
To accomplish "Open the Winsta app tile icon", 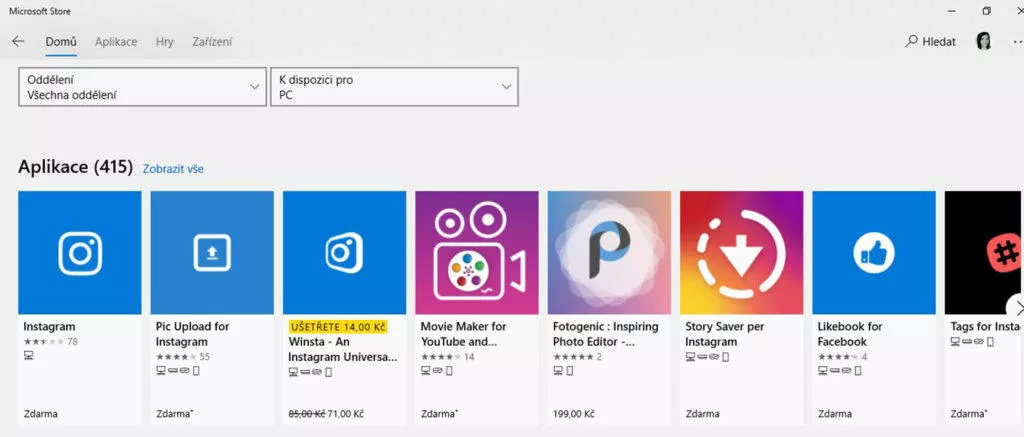I will (x=344, y=252).
